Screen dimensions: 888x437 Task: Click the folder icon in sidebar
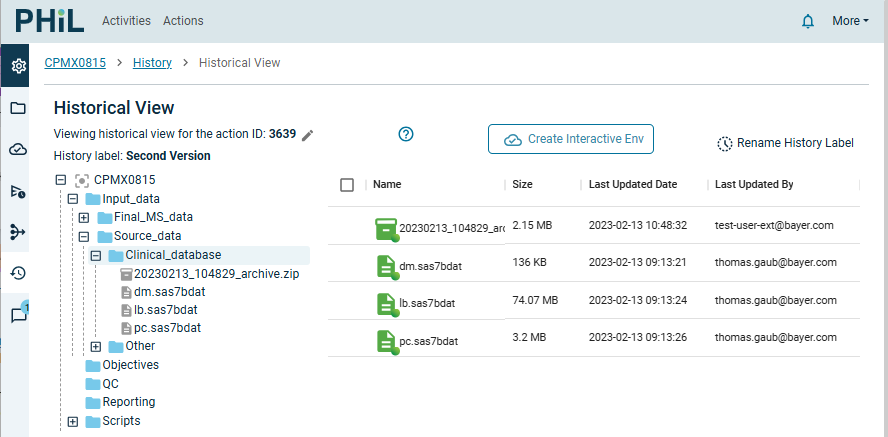[x=18, y=108]
